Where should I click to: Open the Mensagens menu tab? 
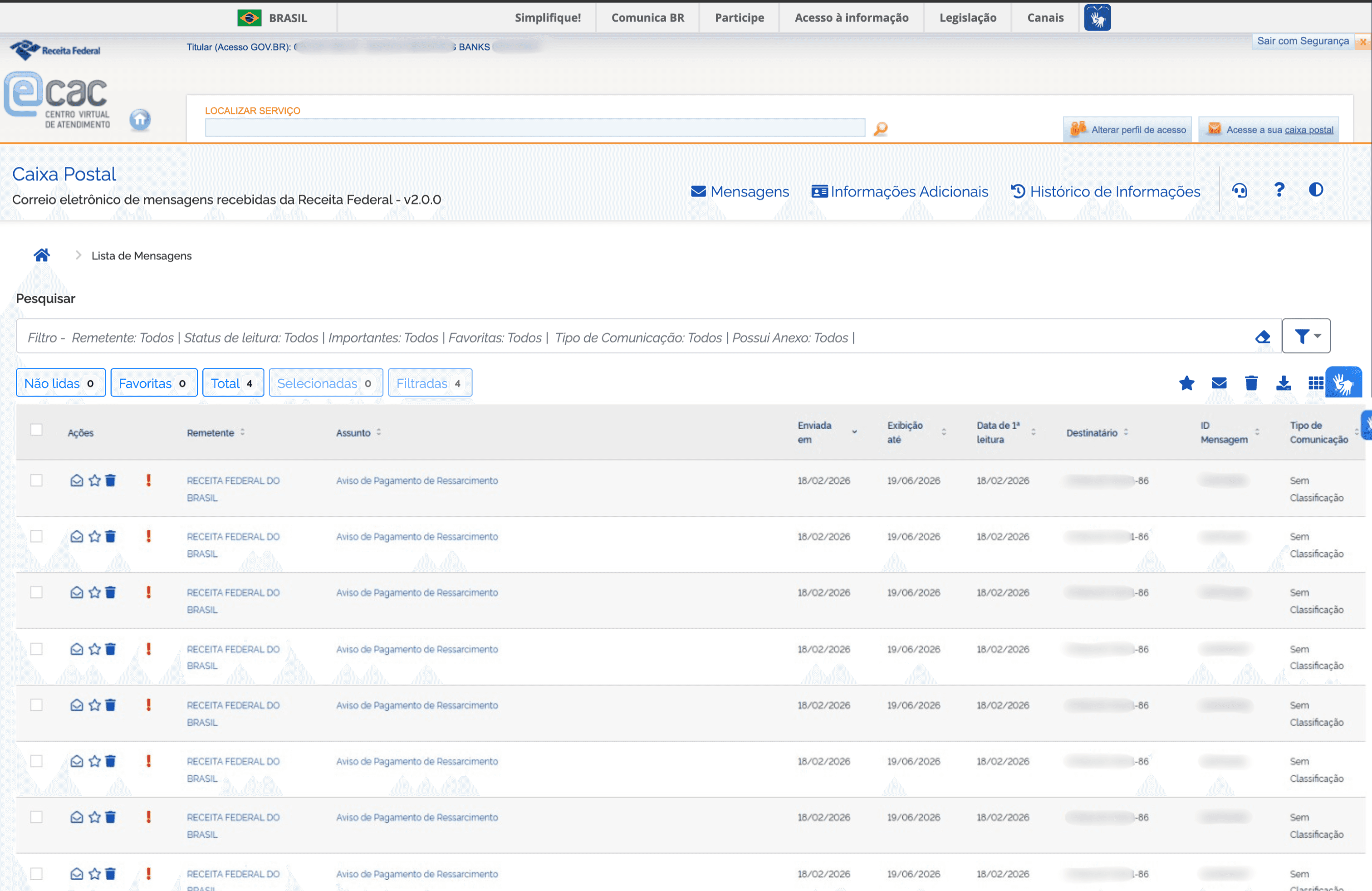click(740, 191)
